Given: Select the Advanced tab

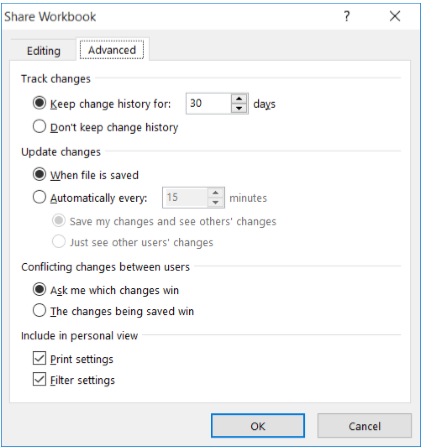Looking at the screenshot, I should [x=112, y=50].
